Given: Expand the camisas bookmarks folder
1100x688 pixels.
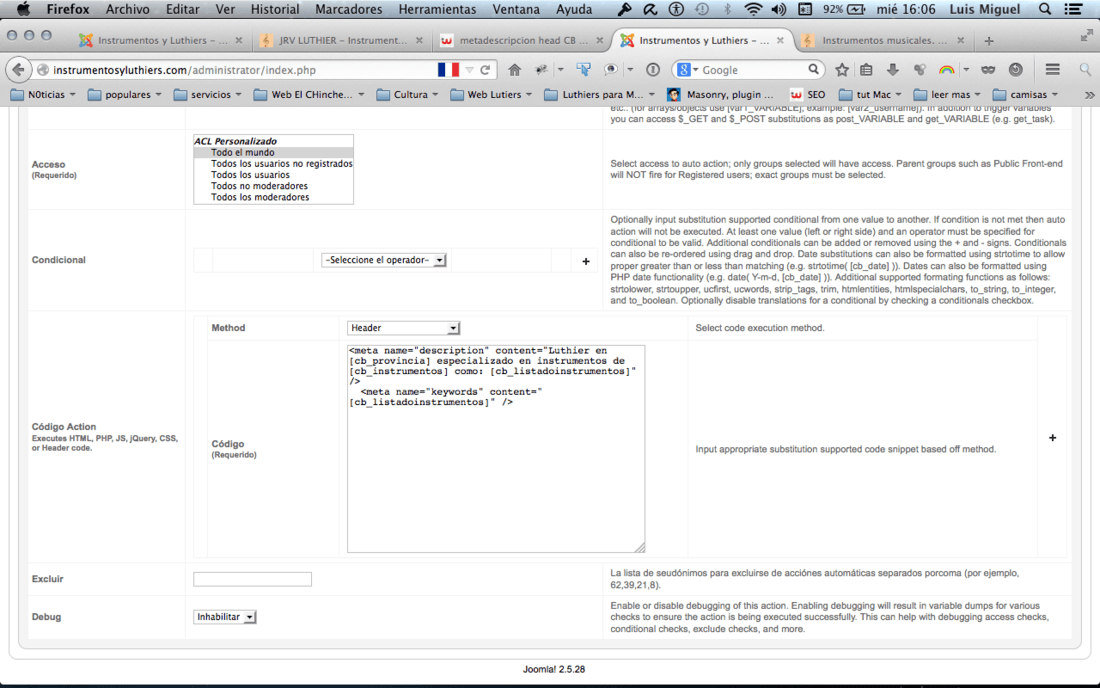Looking at the screenshot, I should point(1026,95).
